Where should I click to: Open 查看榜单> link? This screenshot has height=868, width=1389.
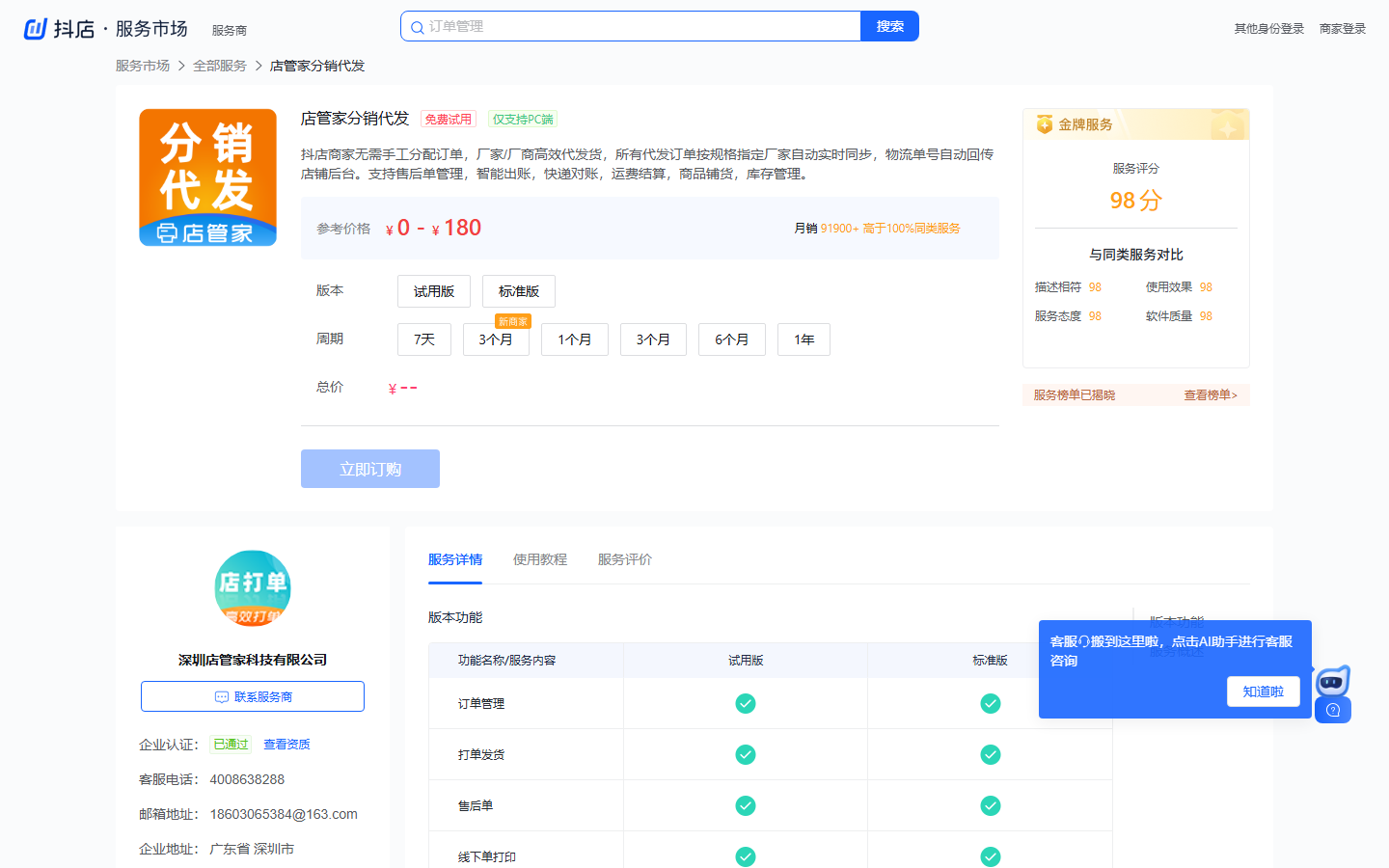coord(1211,395)
